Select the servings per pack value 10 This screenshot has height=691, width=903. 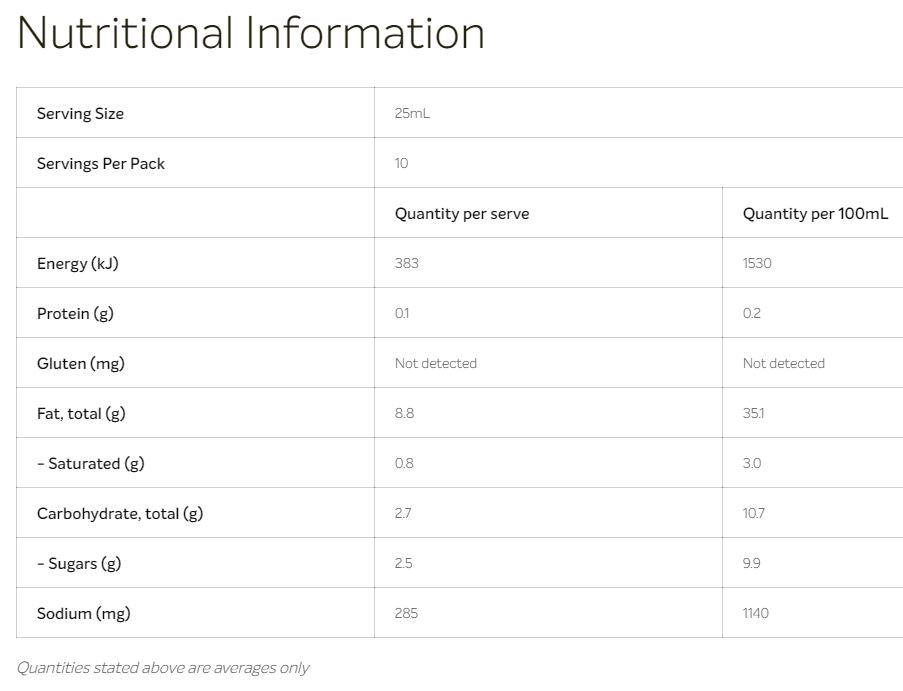coord(401,163)
